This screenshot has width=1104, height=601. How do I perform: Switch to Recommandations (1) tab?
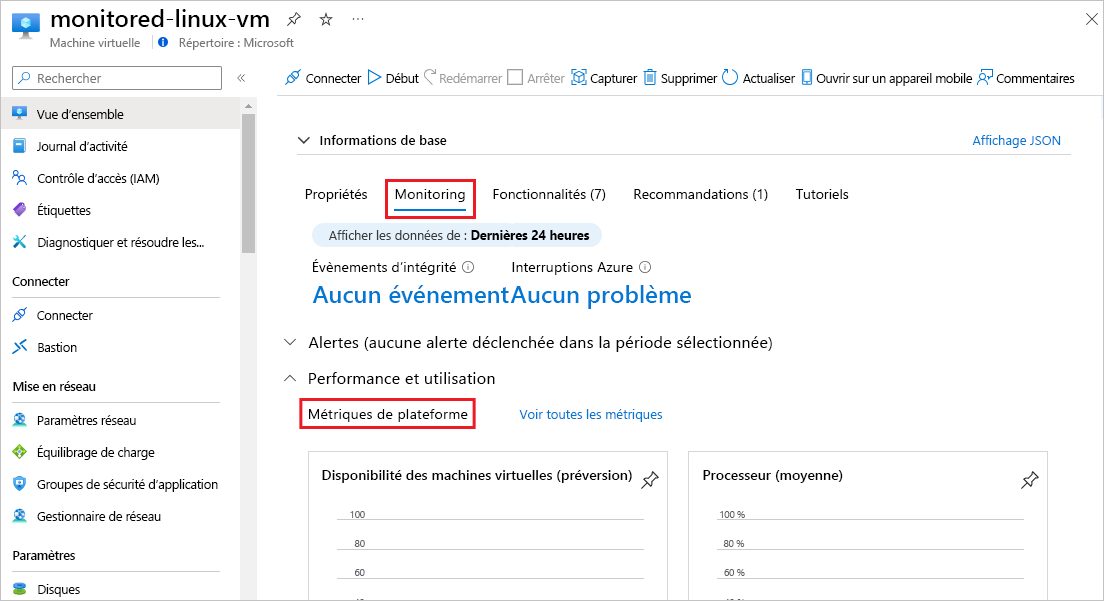[x=701, y=194]
